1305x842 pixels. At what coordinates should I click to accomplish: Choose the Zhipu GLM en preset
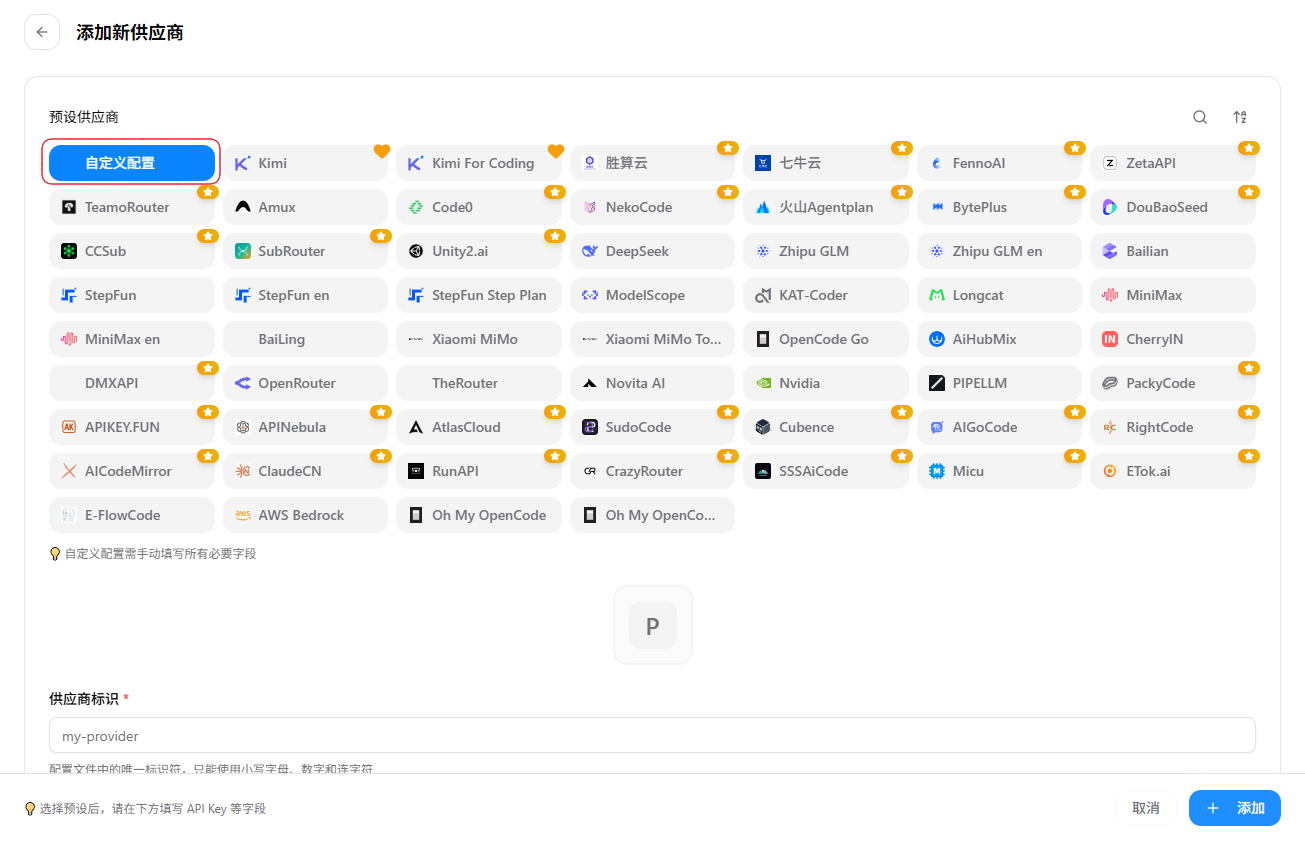point(999,251)
